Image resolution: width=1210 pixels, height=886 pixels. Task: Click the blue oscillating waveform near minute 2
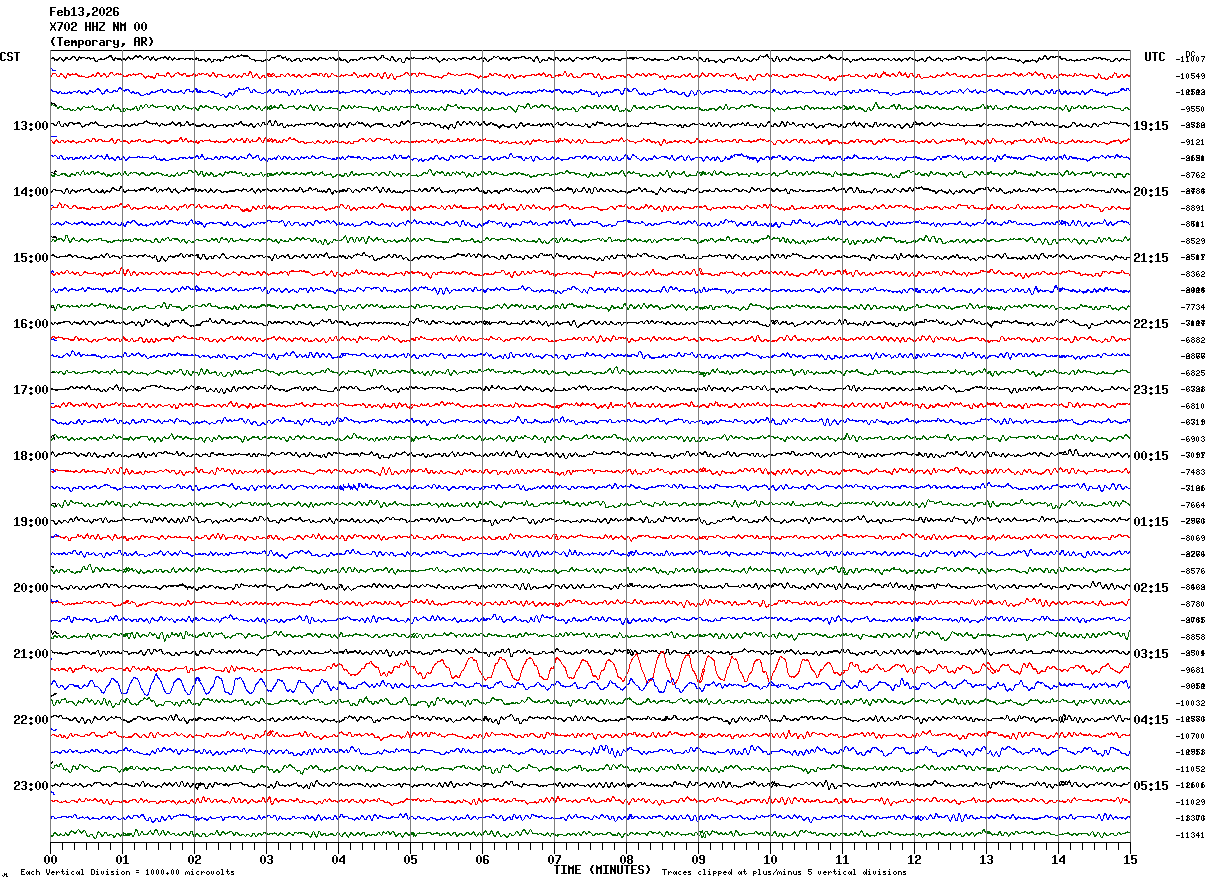[195, 686]
